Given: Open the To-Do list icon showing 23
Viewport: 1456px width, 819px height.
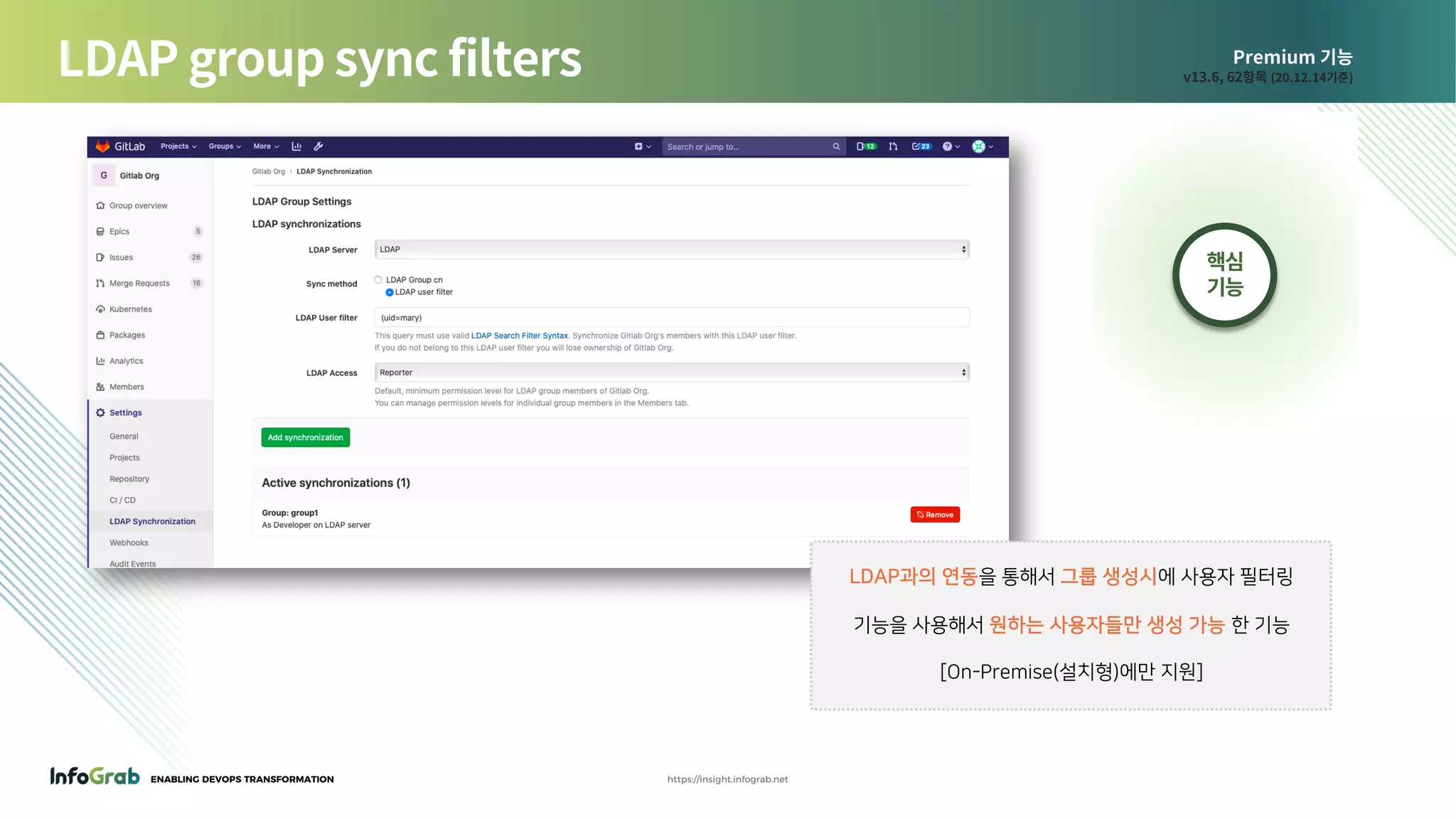Looking at the screenshot, I should [921, 146].
